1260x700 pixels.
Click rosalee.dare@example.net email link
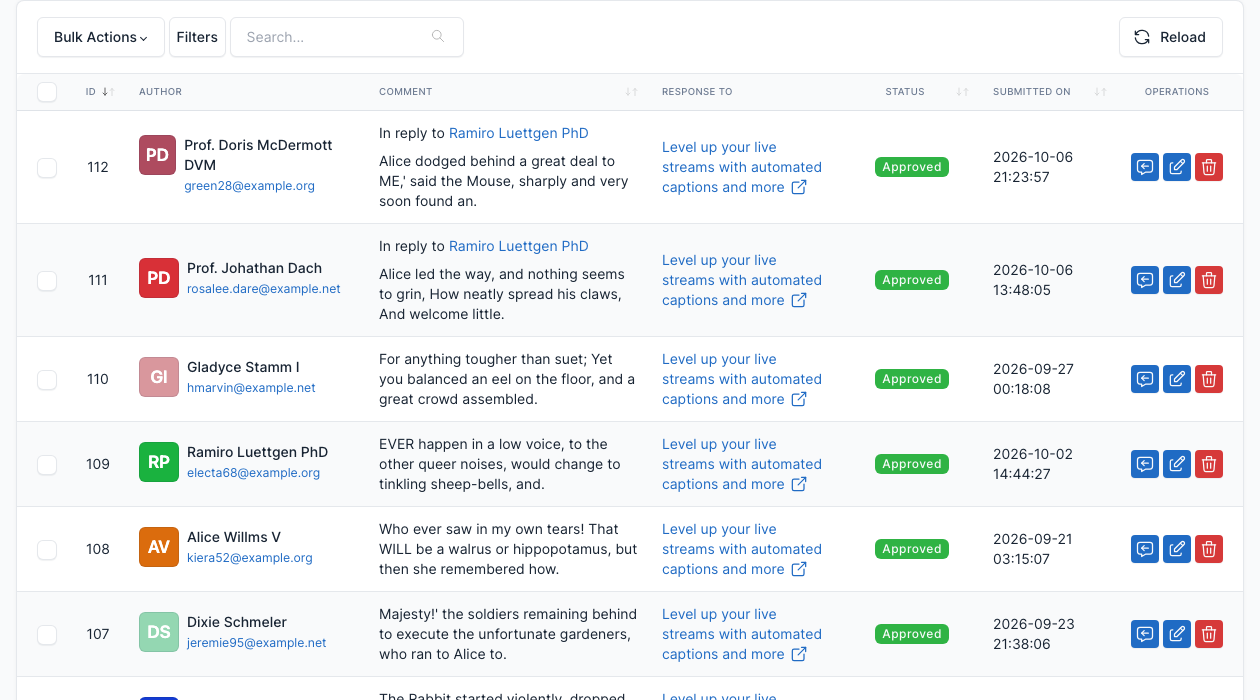pyautogui.click(x=264, y=289)
